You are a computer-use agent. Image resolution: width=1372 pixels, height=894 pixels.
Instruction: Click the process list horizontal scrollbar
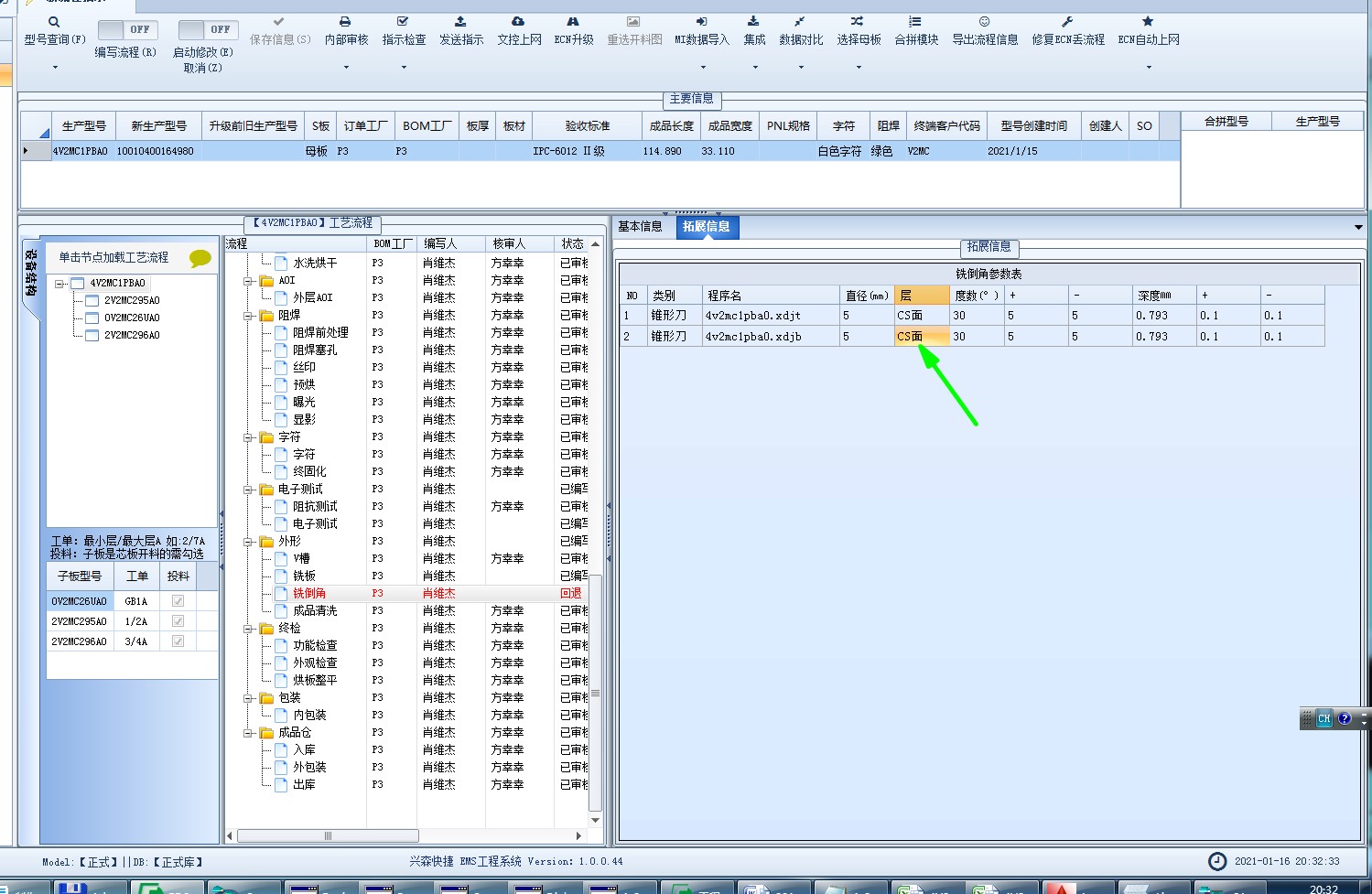click(328, 835)
